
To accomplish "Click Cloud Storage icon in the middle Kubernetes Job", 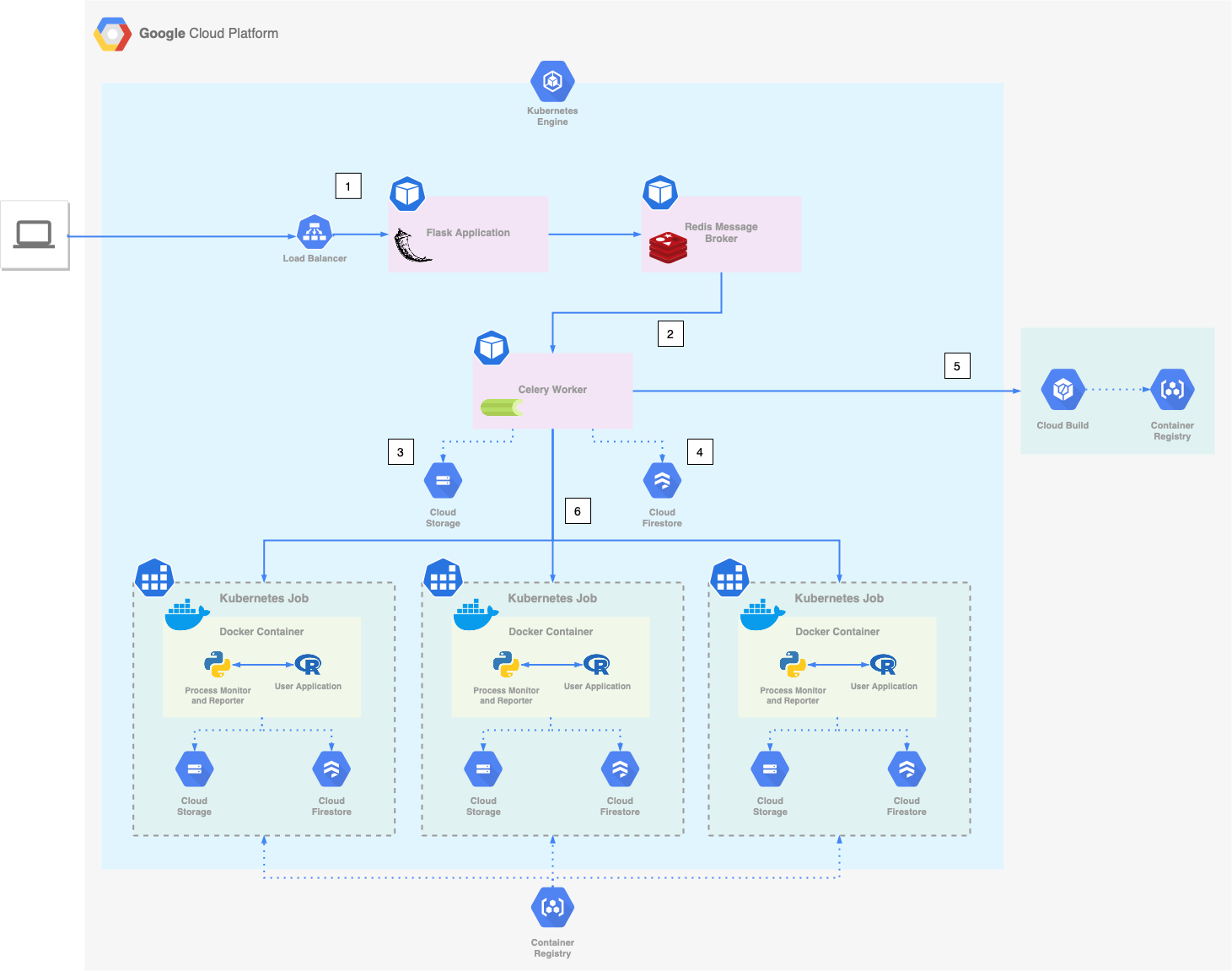I will coord(483,769).
